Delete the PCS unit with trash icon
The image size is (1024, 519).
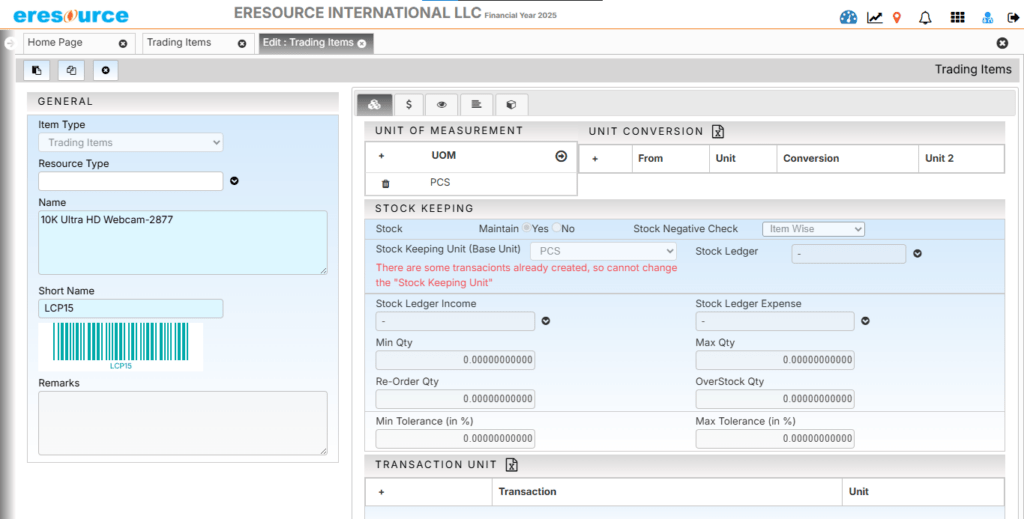coord(385,184)
